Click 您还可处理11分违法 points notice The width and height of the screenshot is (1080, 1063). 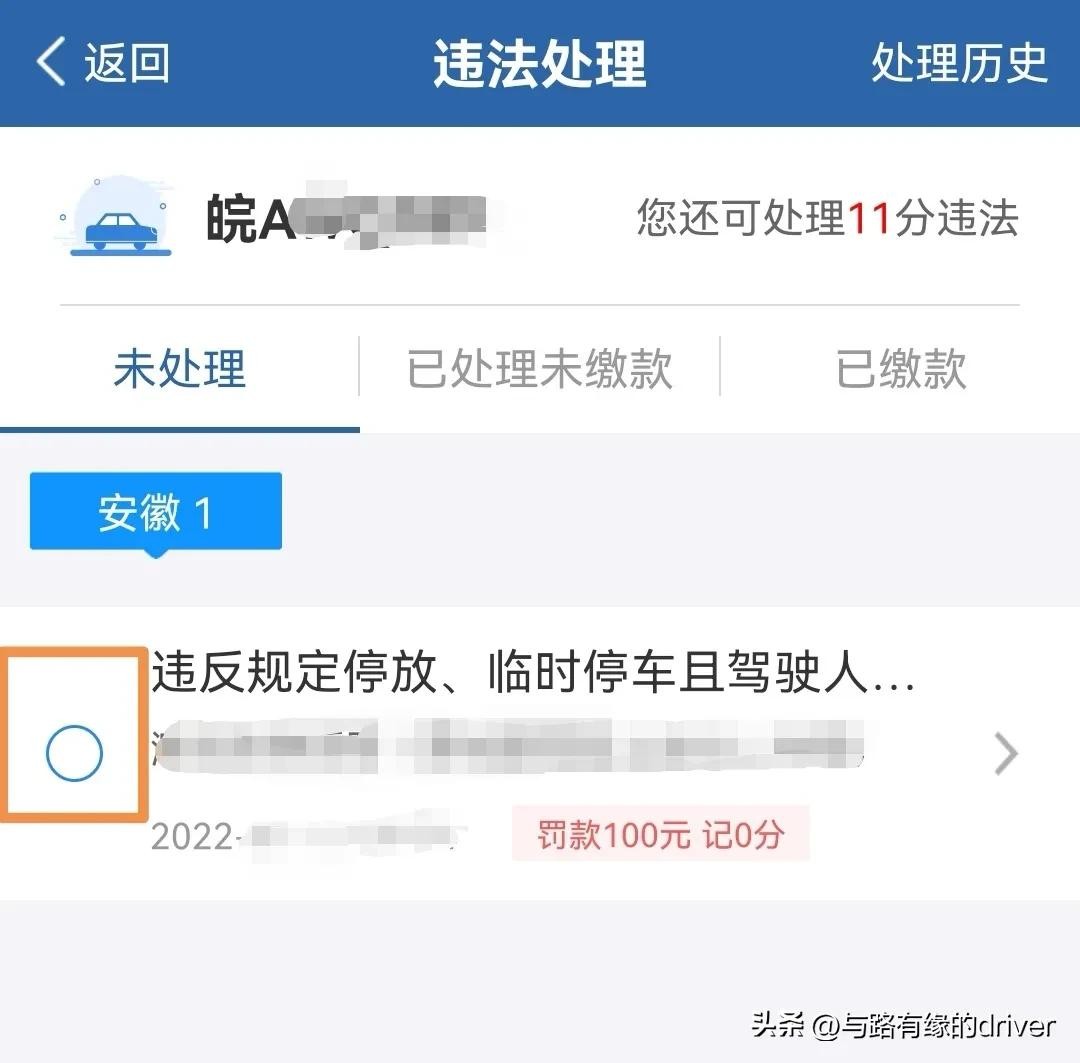point(827,218)
